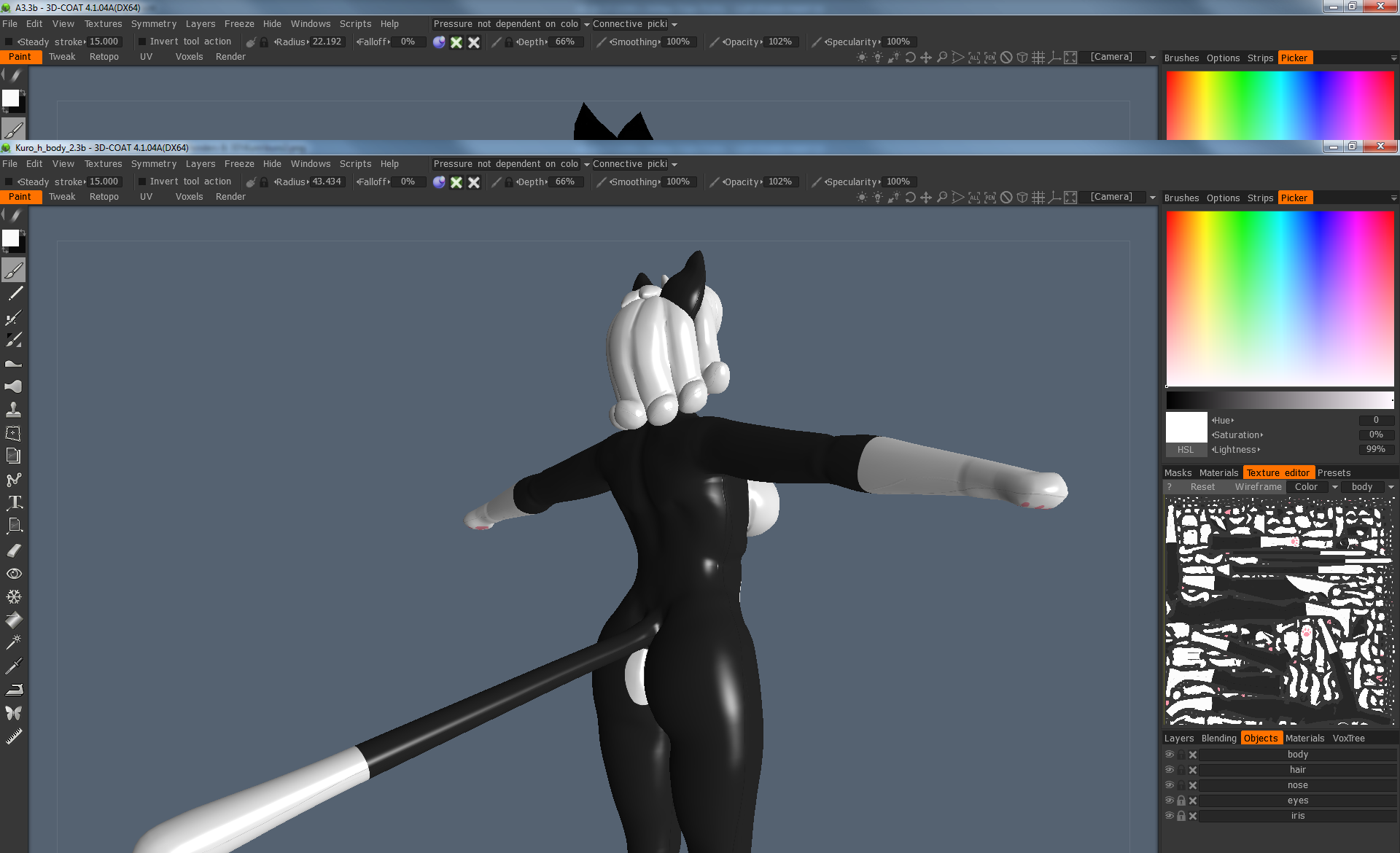Click the UV texture map thumbnail

pos(1280,611)
